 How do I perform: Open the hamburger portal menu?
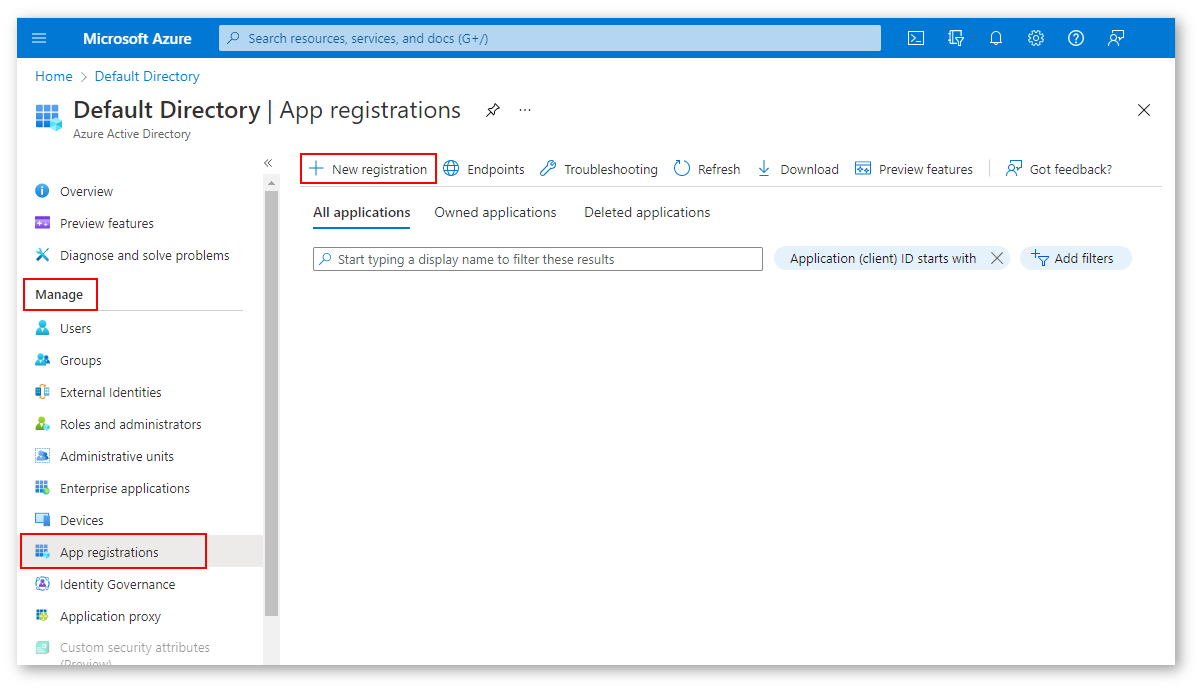click(x=39, y=38)
